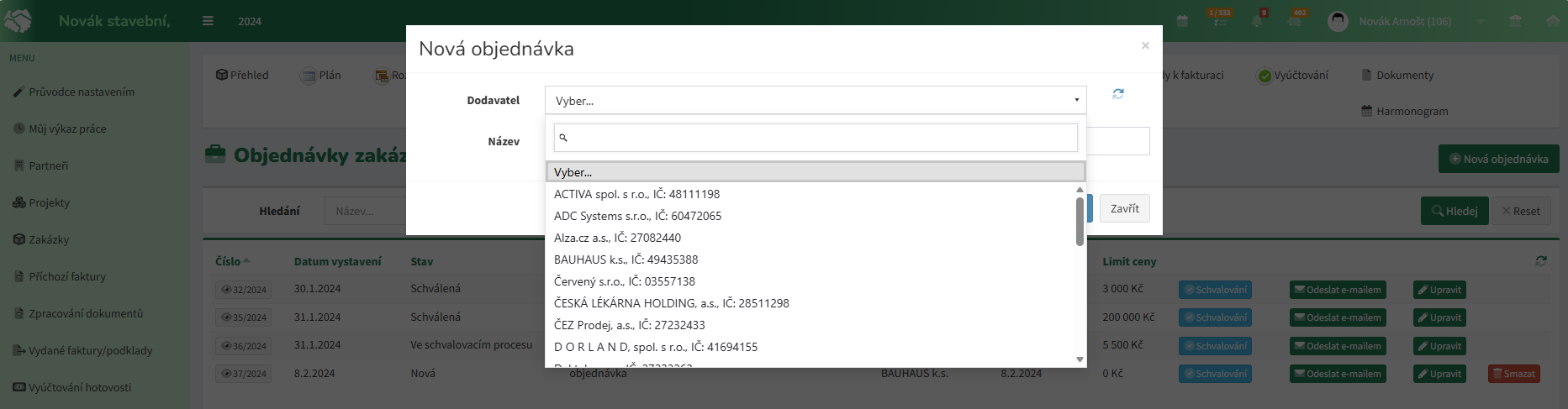Click Smazat for order 37/2024

click(1513, 374)
